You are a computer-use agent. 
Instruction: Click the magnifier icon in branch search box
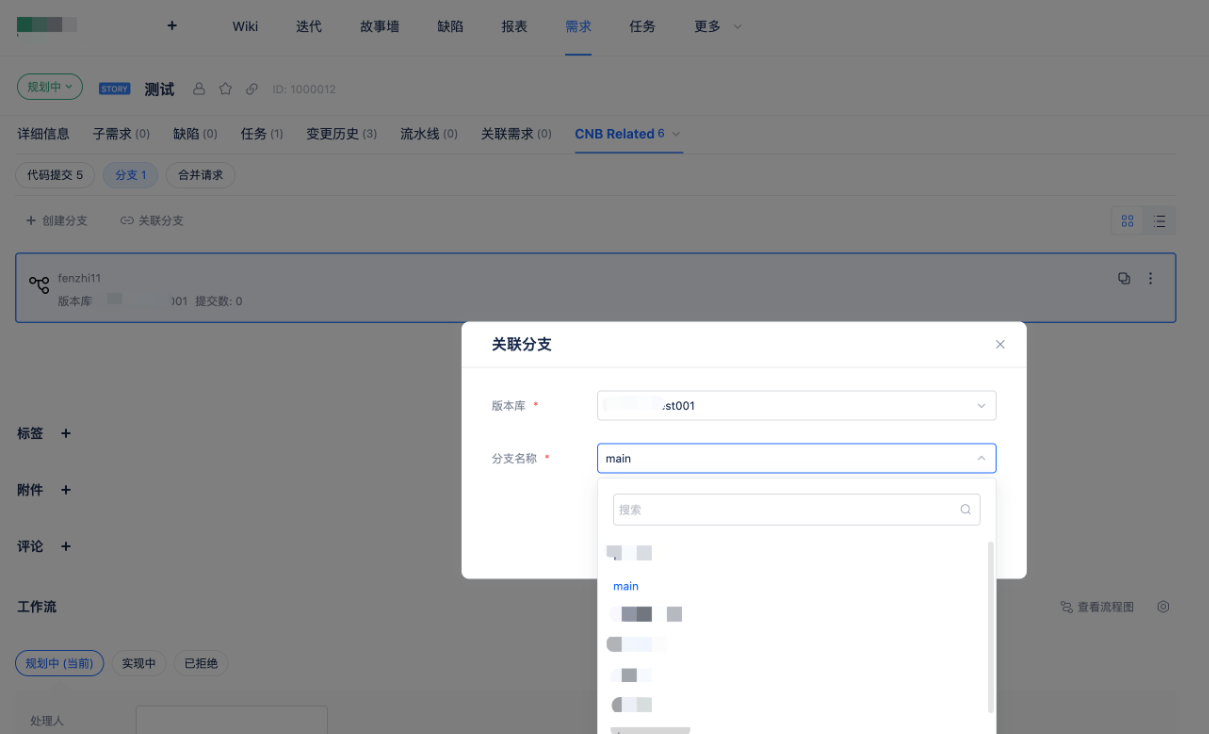pyautogui.click(x=965, y=509)
